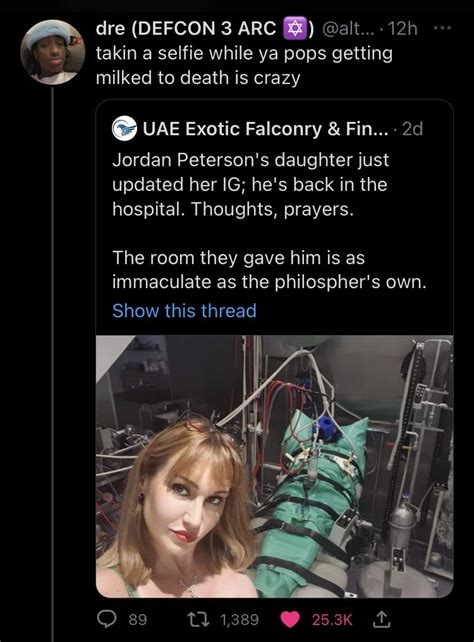Tap the retweet arrows icon
The image size is (474, 642).
click(x=198, y=619)
